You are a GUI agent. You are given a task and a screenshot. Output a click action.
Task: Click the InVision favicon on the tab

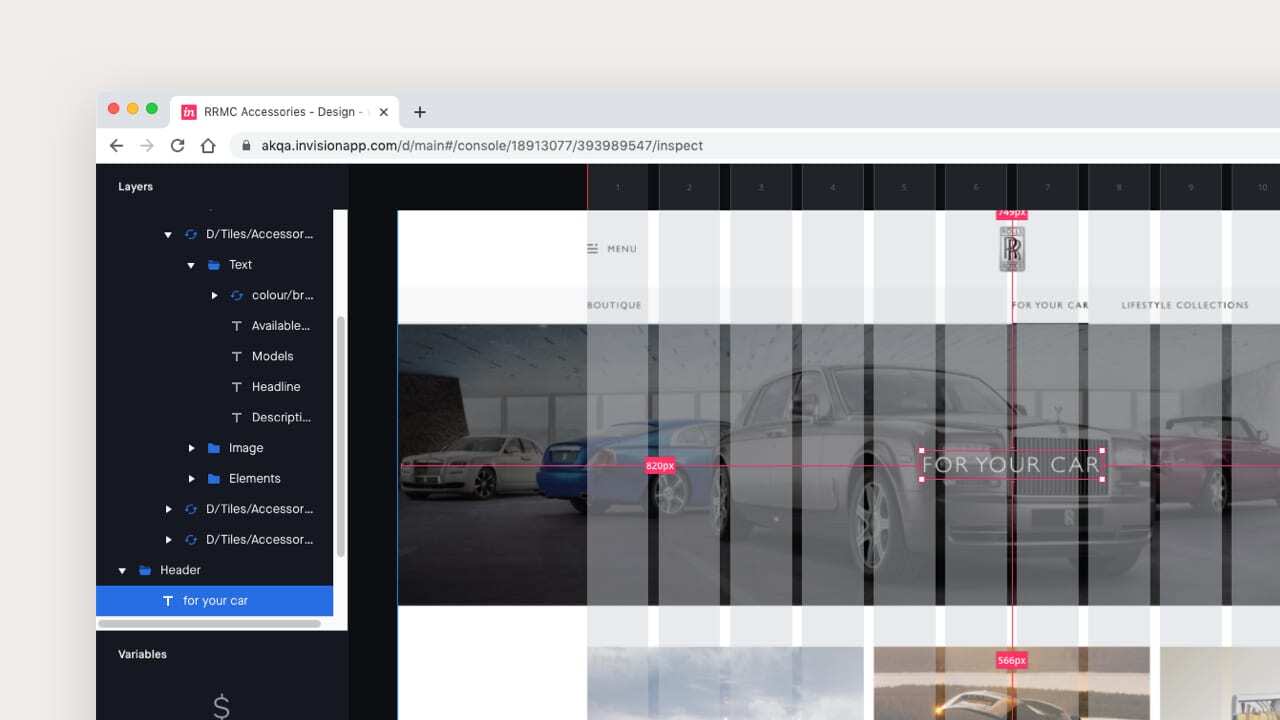(x=188, y=112)
